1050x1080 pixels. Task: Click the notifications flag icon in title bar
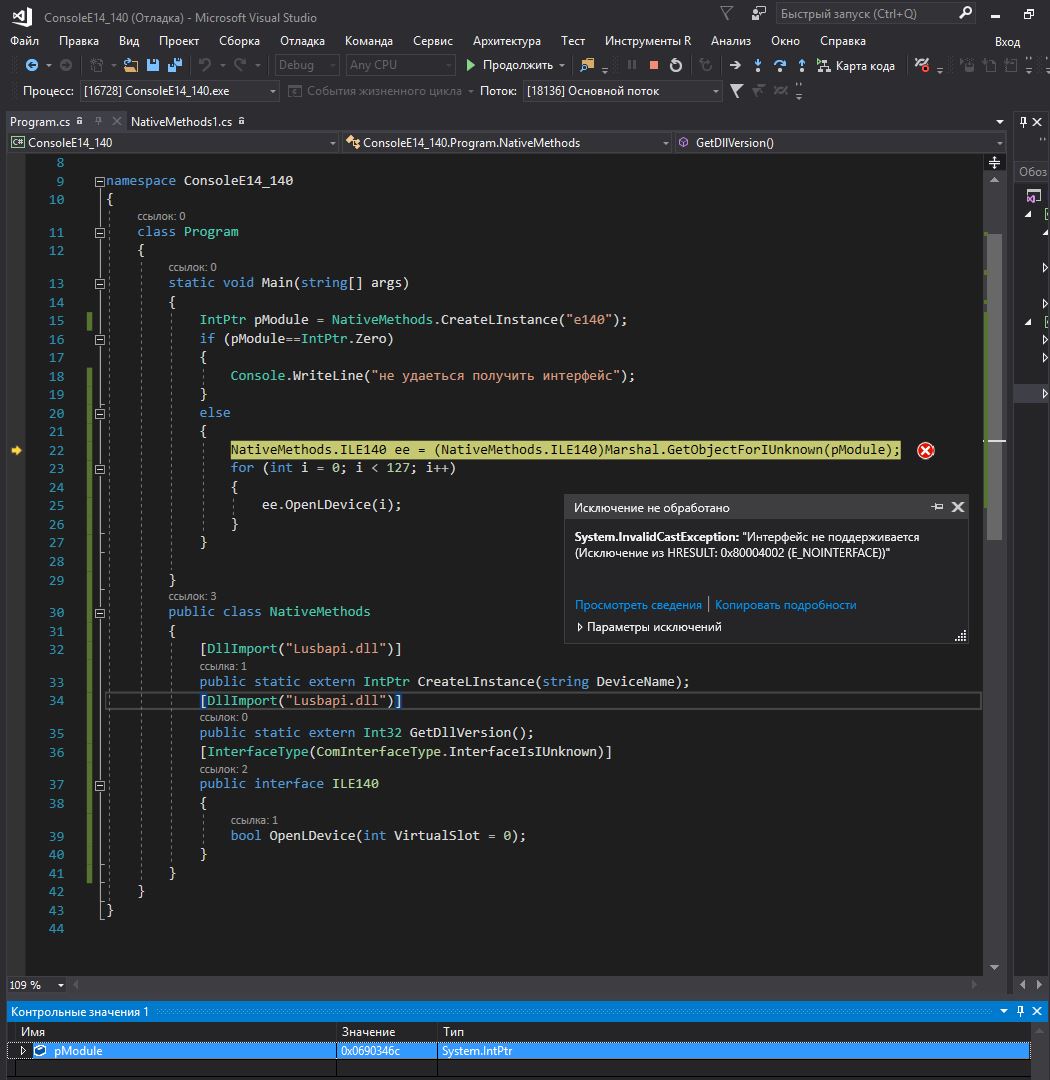point(727,13)
